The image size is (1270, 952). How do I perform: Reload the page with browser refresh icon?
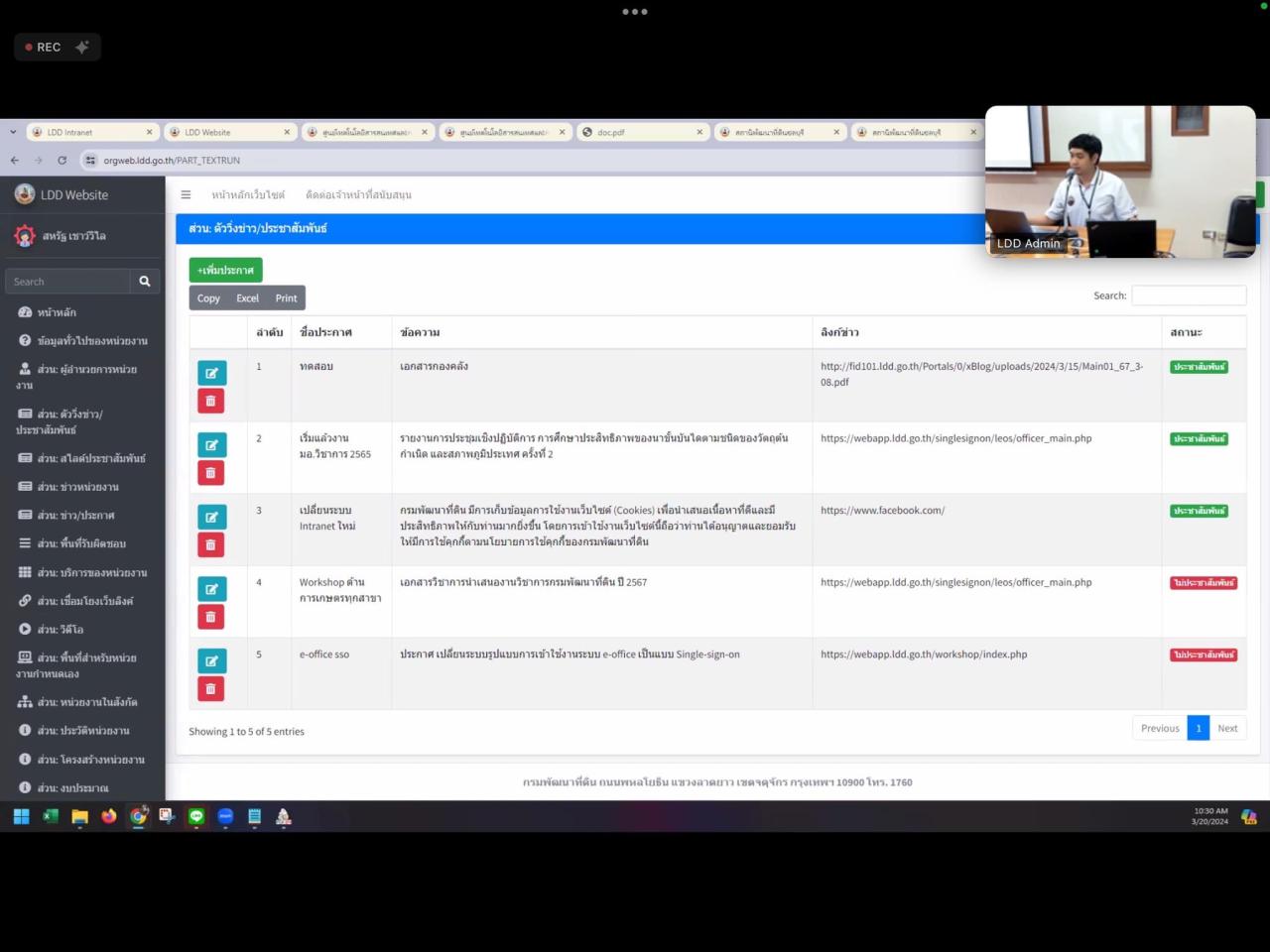click(x=62, y=161)
